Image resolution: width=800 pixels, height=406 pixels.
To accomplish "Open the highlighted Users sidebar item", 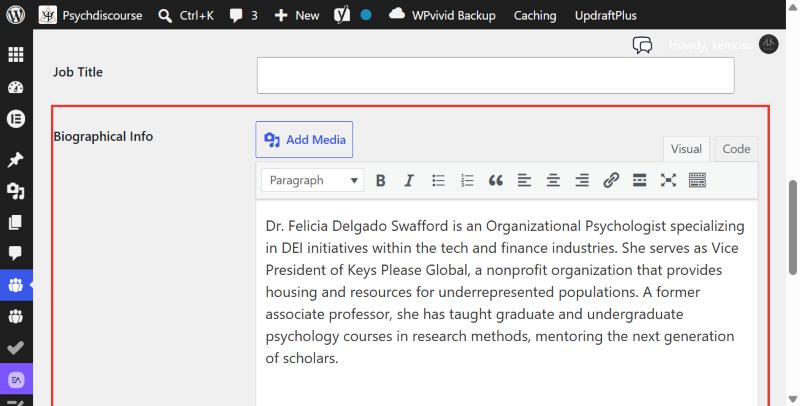I will click(x=16, y=285).
